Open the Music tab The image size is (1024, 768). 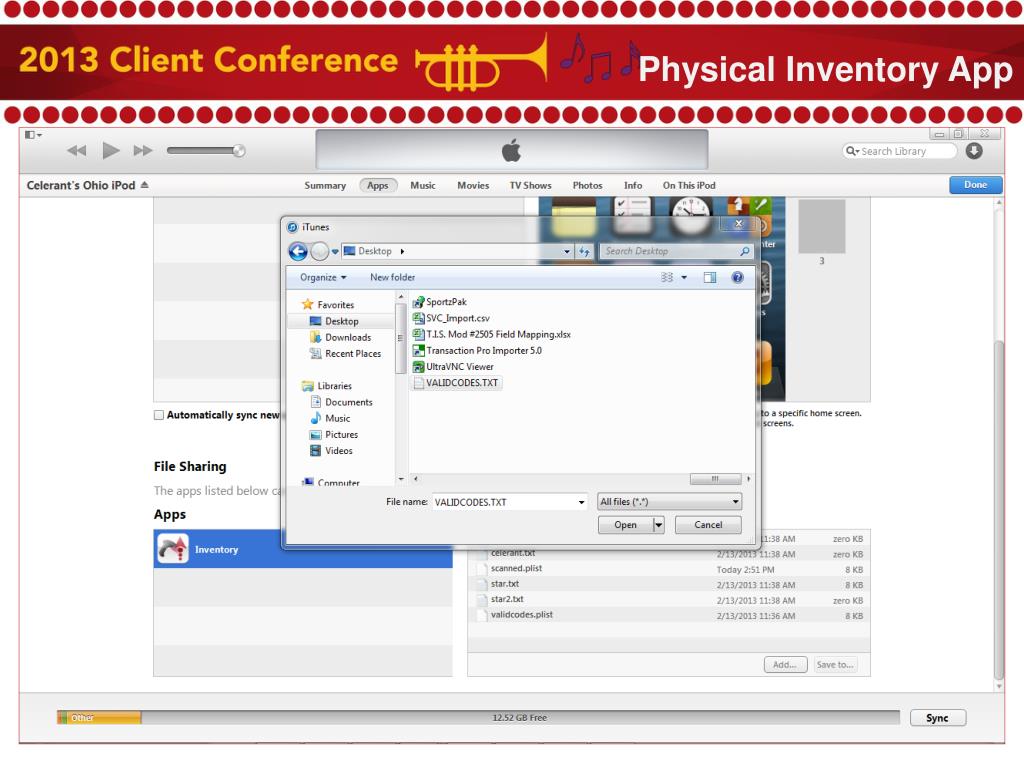pyautogui.click(x=423, y=185)
